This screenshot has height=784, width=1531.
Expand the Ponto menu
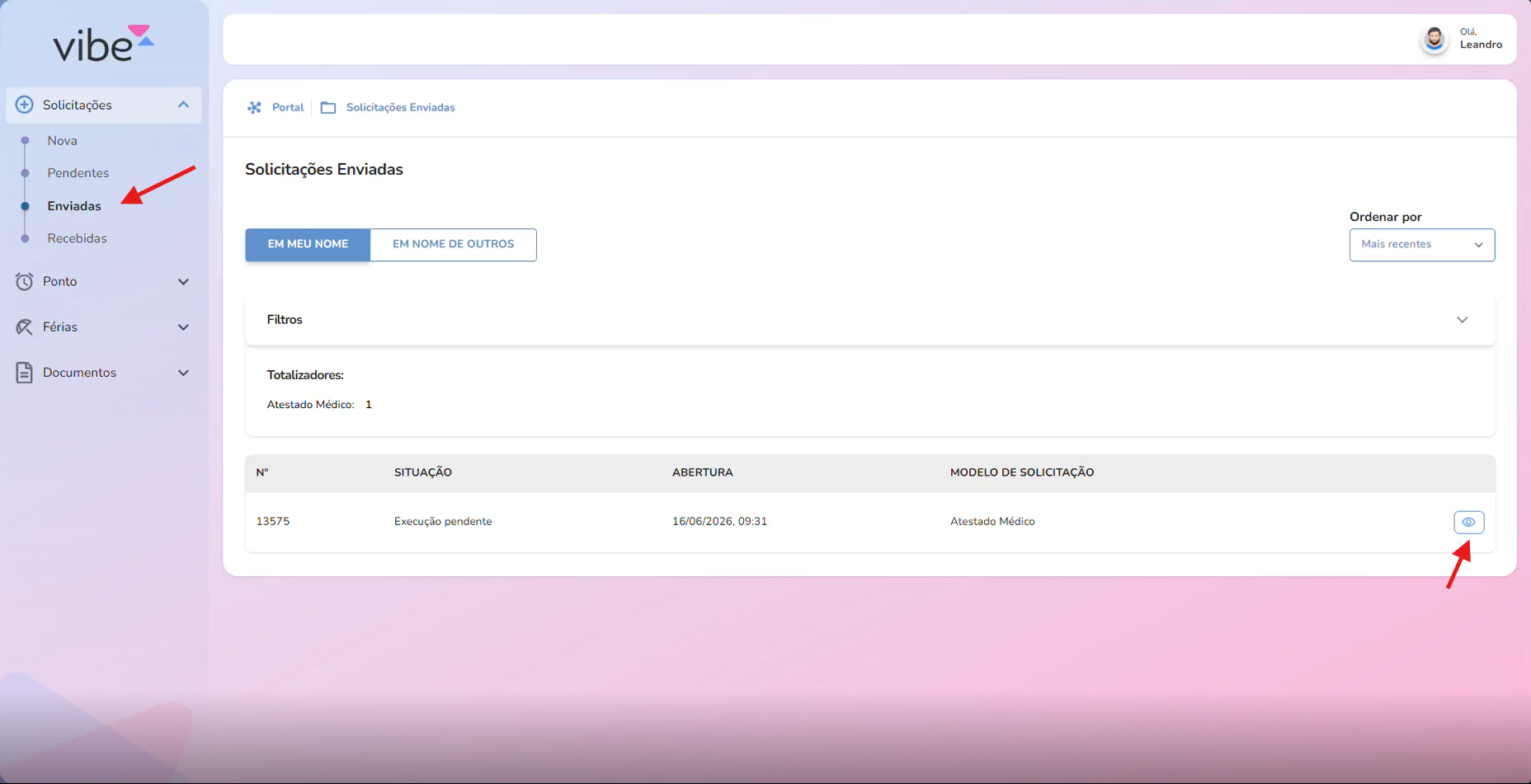pos(183,282)
